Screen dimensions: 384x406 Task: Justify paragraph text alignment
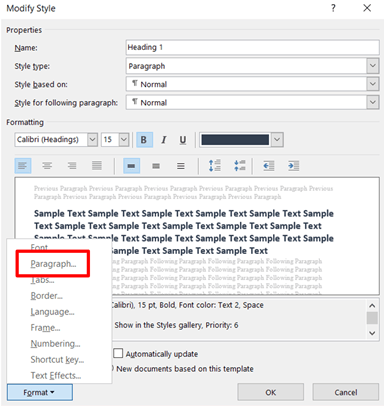tap(97, 166)
